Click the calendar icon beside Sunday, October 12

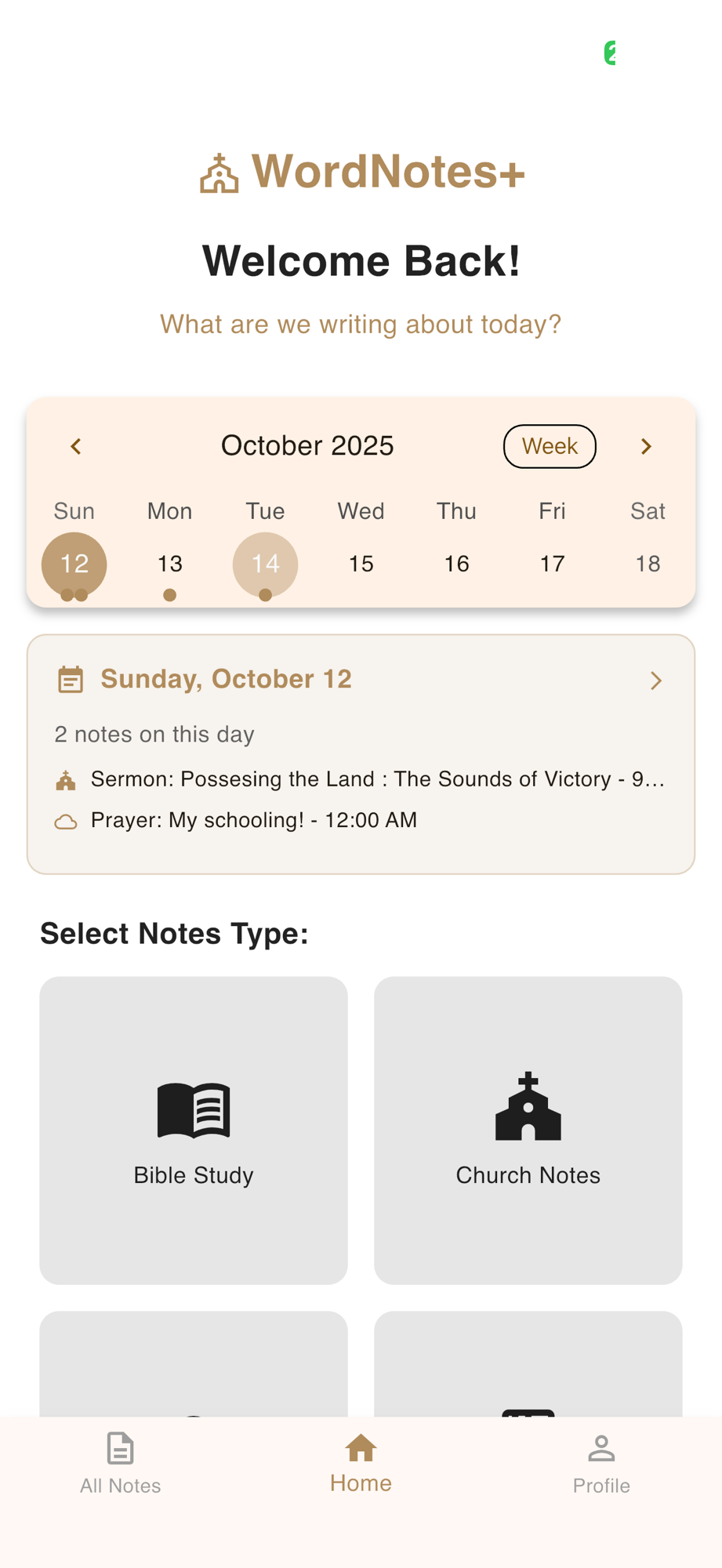pos(71,680)
